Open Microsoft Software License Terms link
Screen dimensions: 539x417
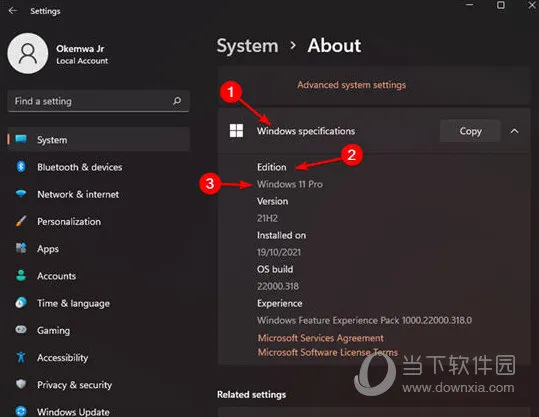(328, 352)
